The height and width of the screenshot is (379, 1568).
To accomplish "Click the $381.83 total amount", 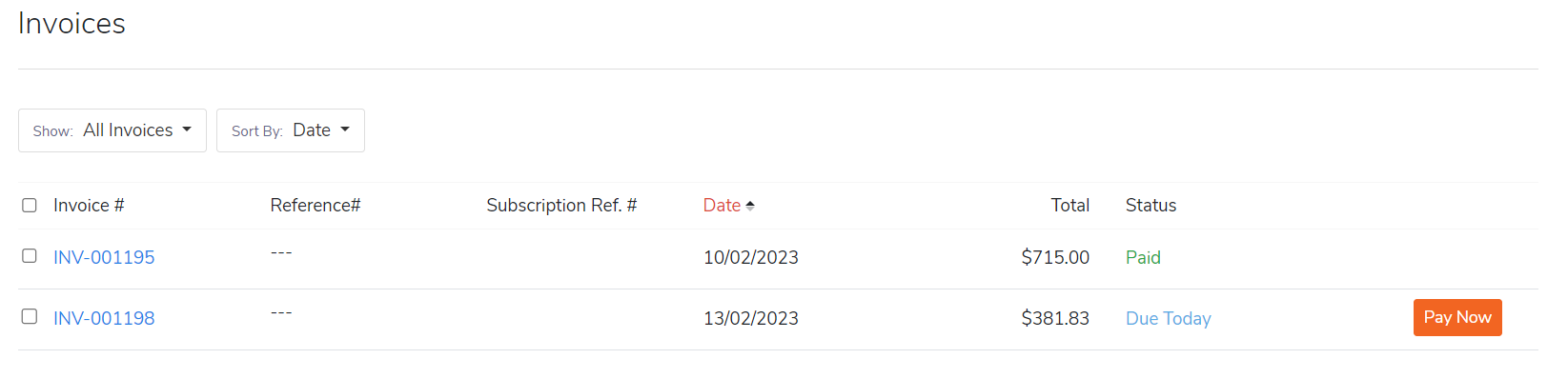I will [1055, 318].
